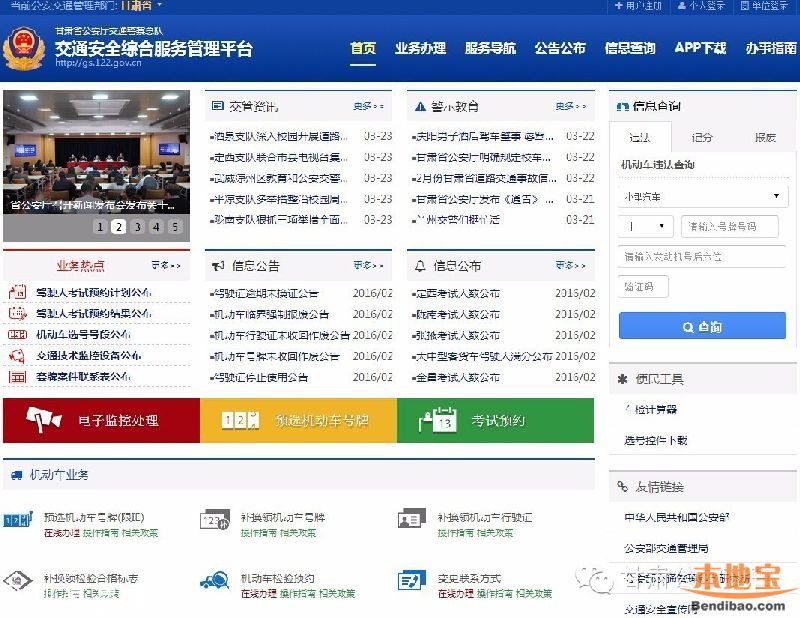Select slideshow page 1 indicator

100,227
